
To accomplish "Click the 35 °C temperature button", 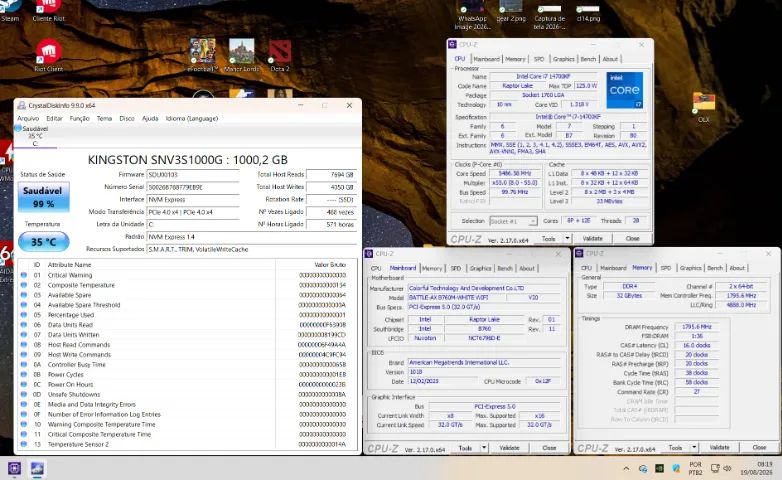I will (43, 242).
